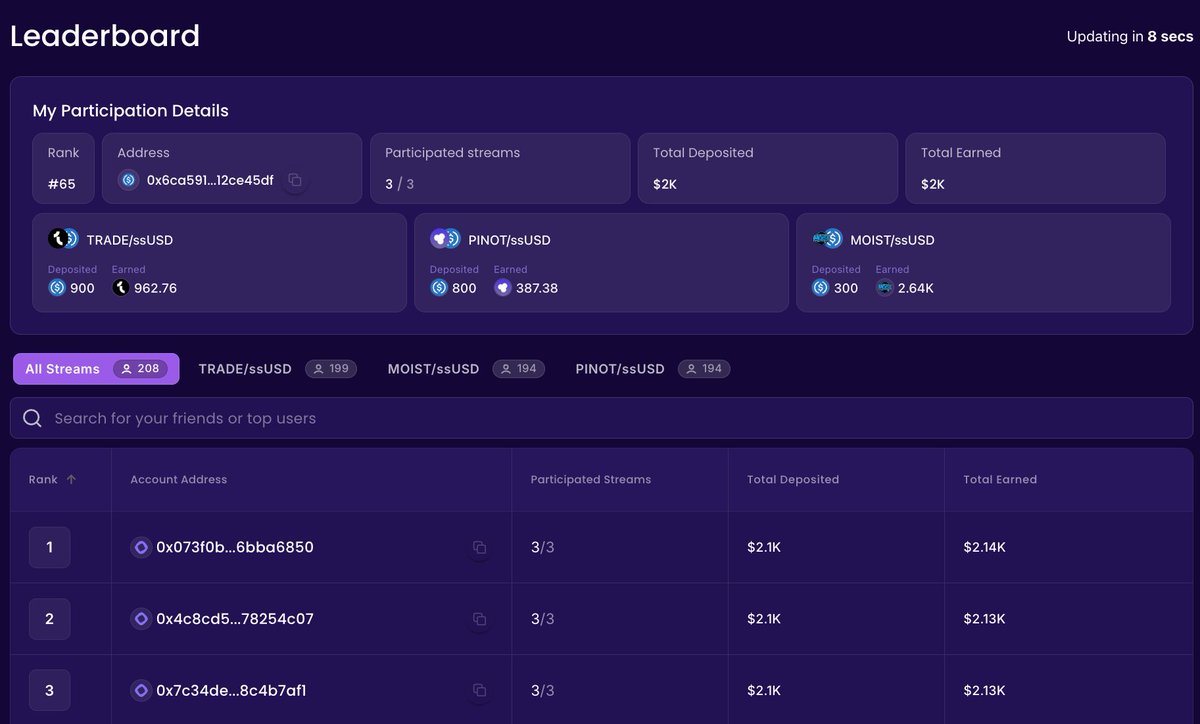Open the PINOT/ssUSD participation card
The image size is (1200, 724).
(x=602, y=263)
